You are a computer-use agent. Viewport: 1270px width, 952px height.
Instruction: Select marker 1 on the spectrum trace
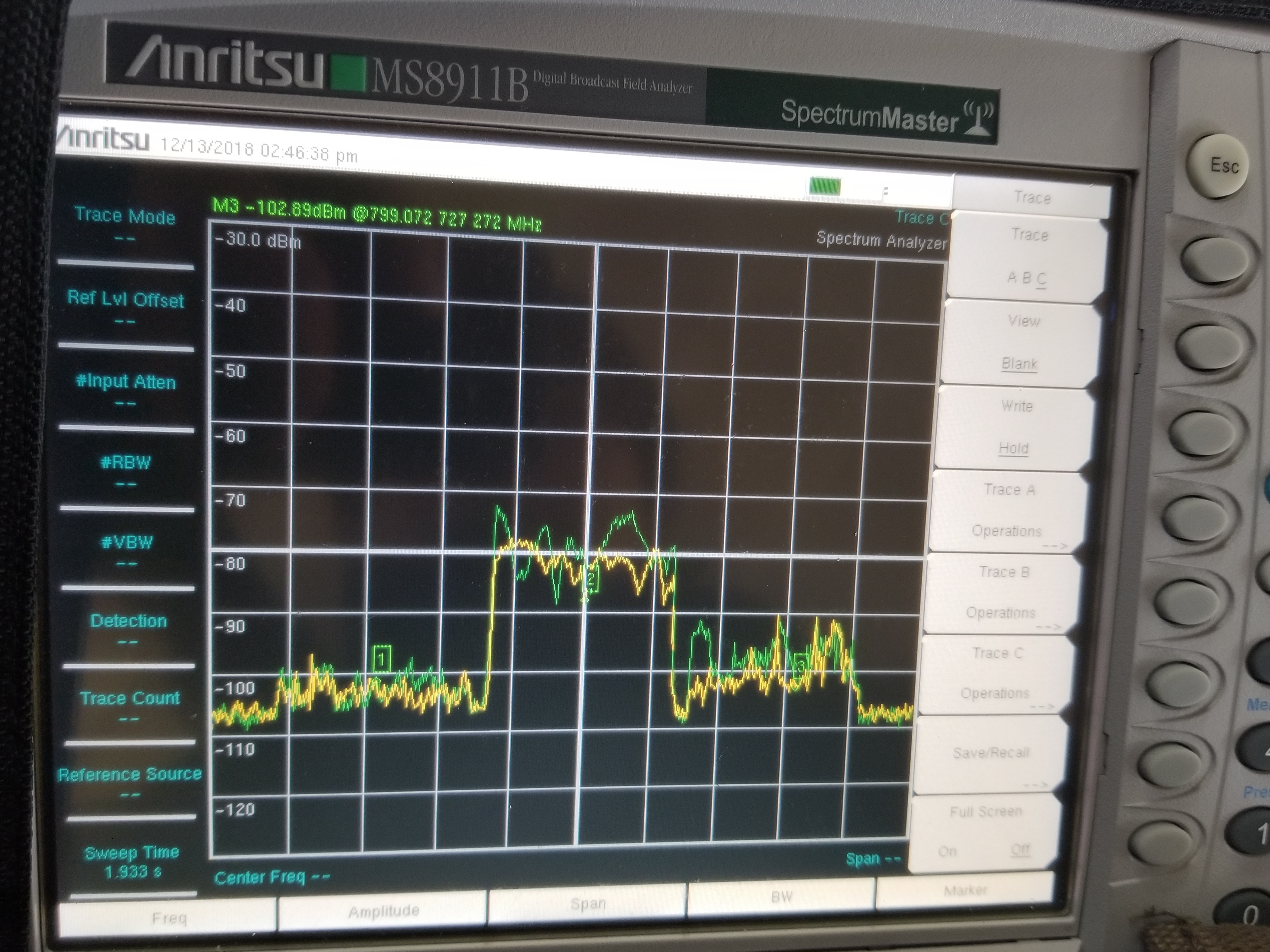[x=382, y=658]
